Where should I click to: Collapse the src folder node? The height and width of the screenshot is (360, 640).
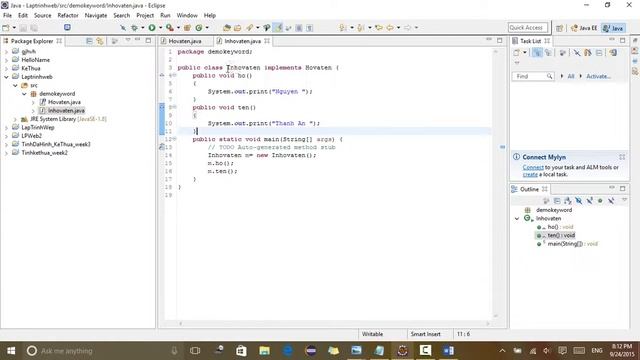point(15,85)
